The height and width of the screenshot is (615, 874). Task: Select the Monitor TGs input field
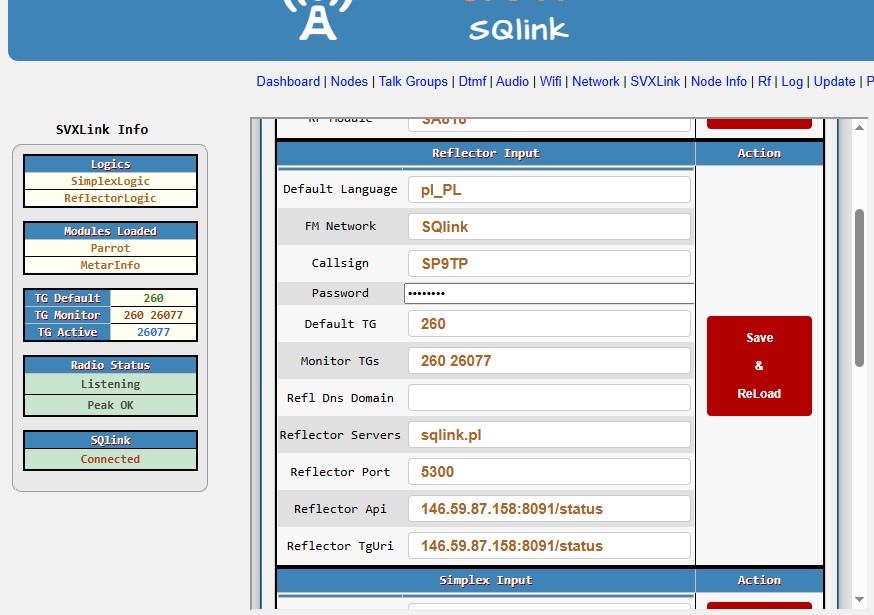pyautogui.click(x=549, y=361)
